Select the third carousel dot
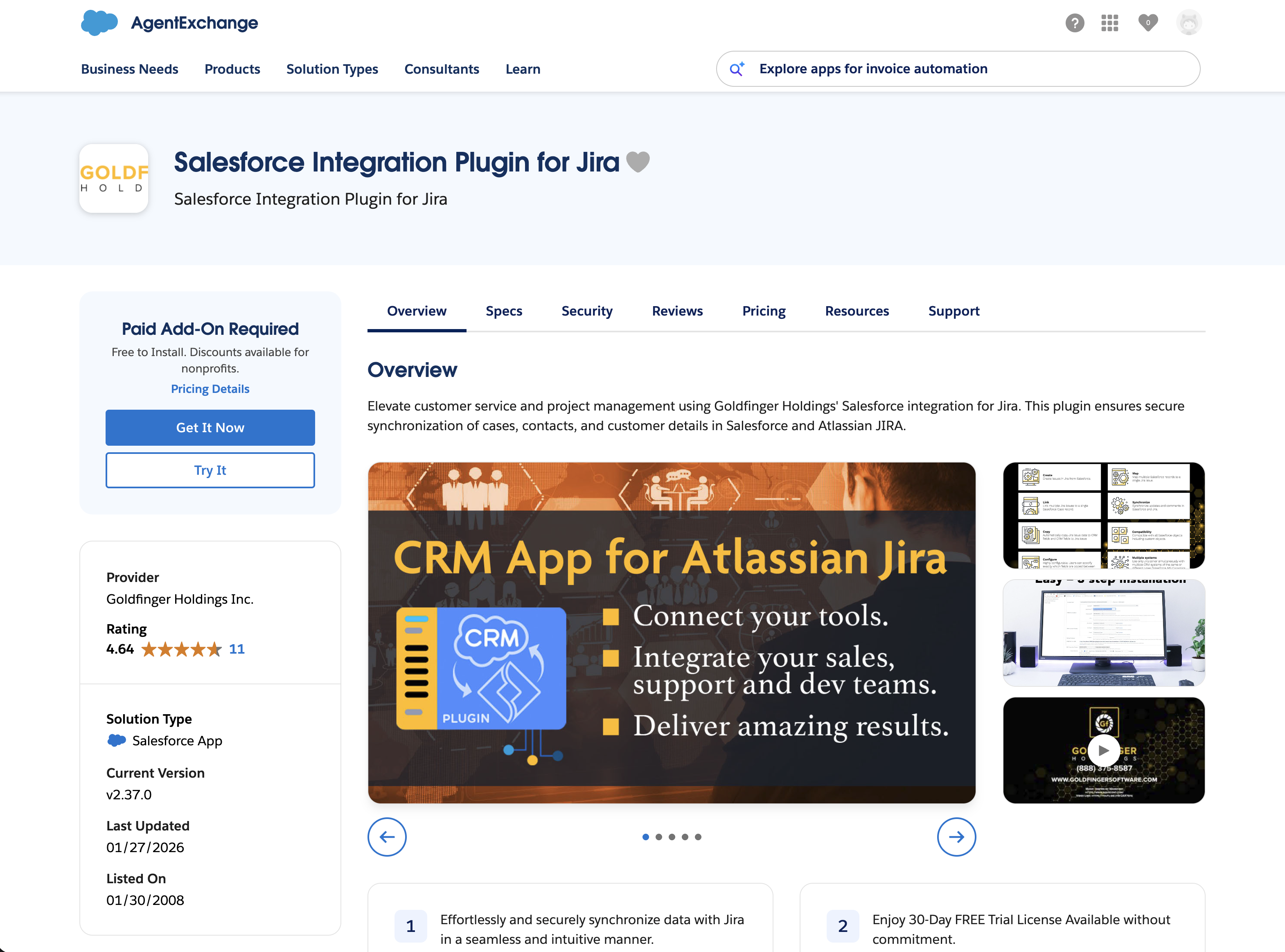1285x952 pixels. point(672,837)
